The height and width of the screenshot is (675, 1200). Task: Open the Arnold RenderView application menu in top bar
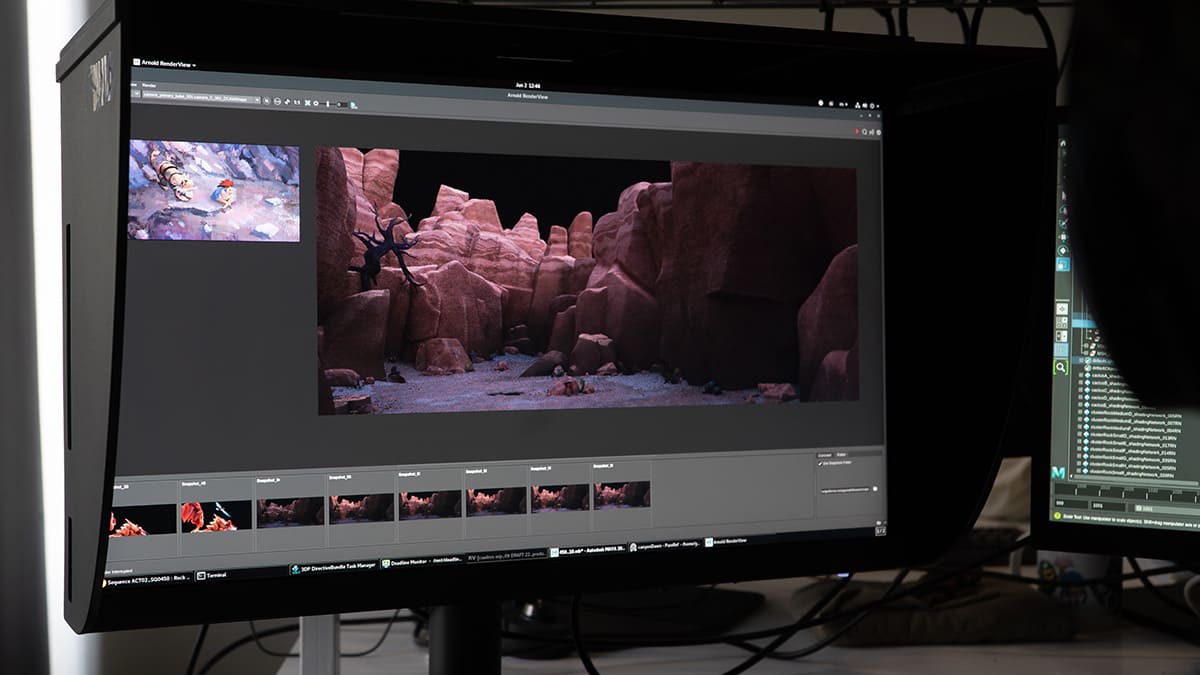tap(165, 64)
